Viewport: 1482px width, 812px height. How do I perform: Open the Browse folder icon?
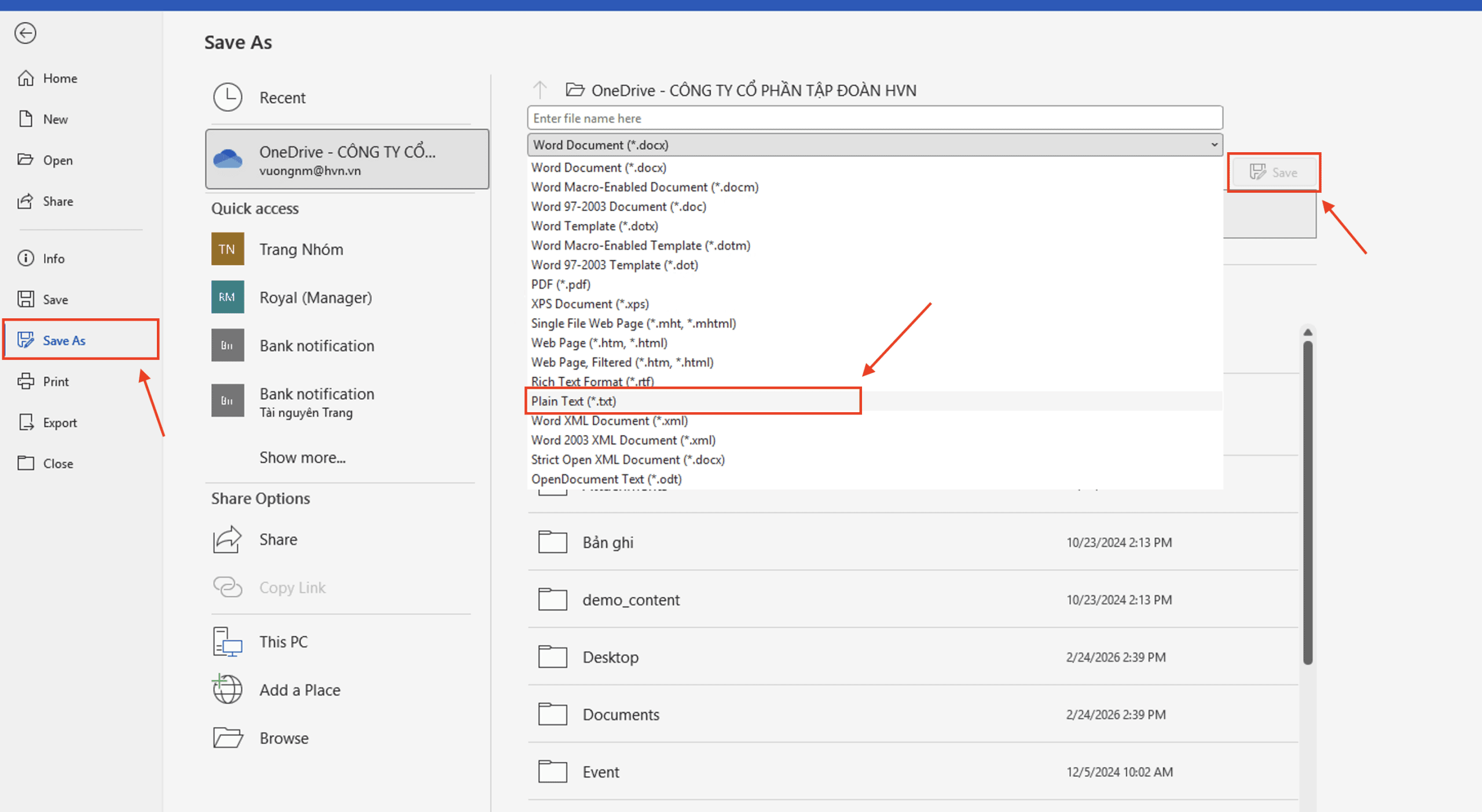click(x=227, y=737)
